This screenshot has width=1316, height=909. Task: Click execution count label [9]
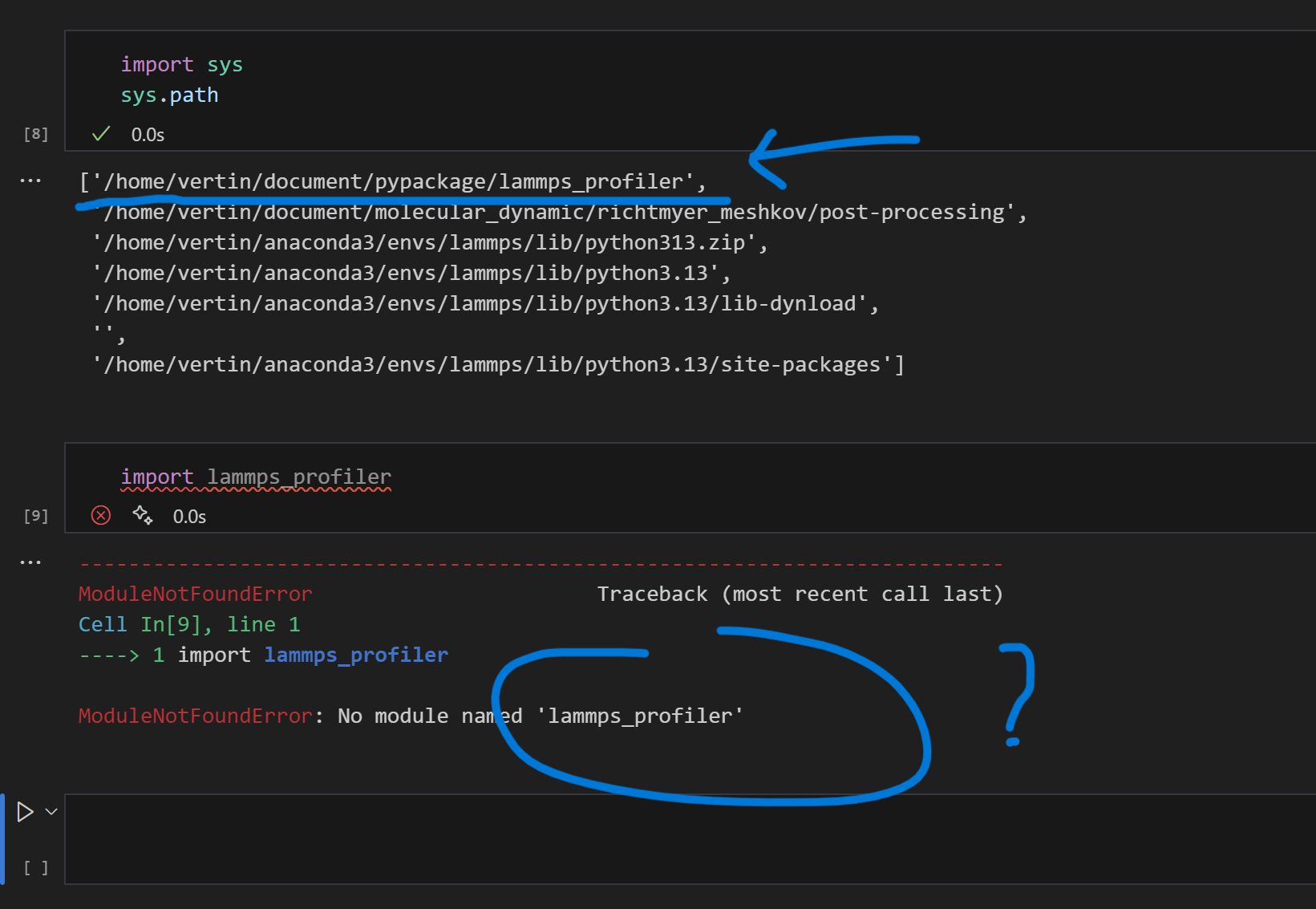tap(36, 516)
